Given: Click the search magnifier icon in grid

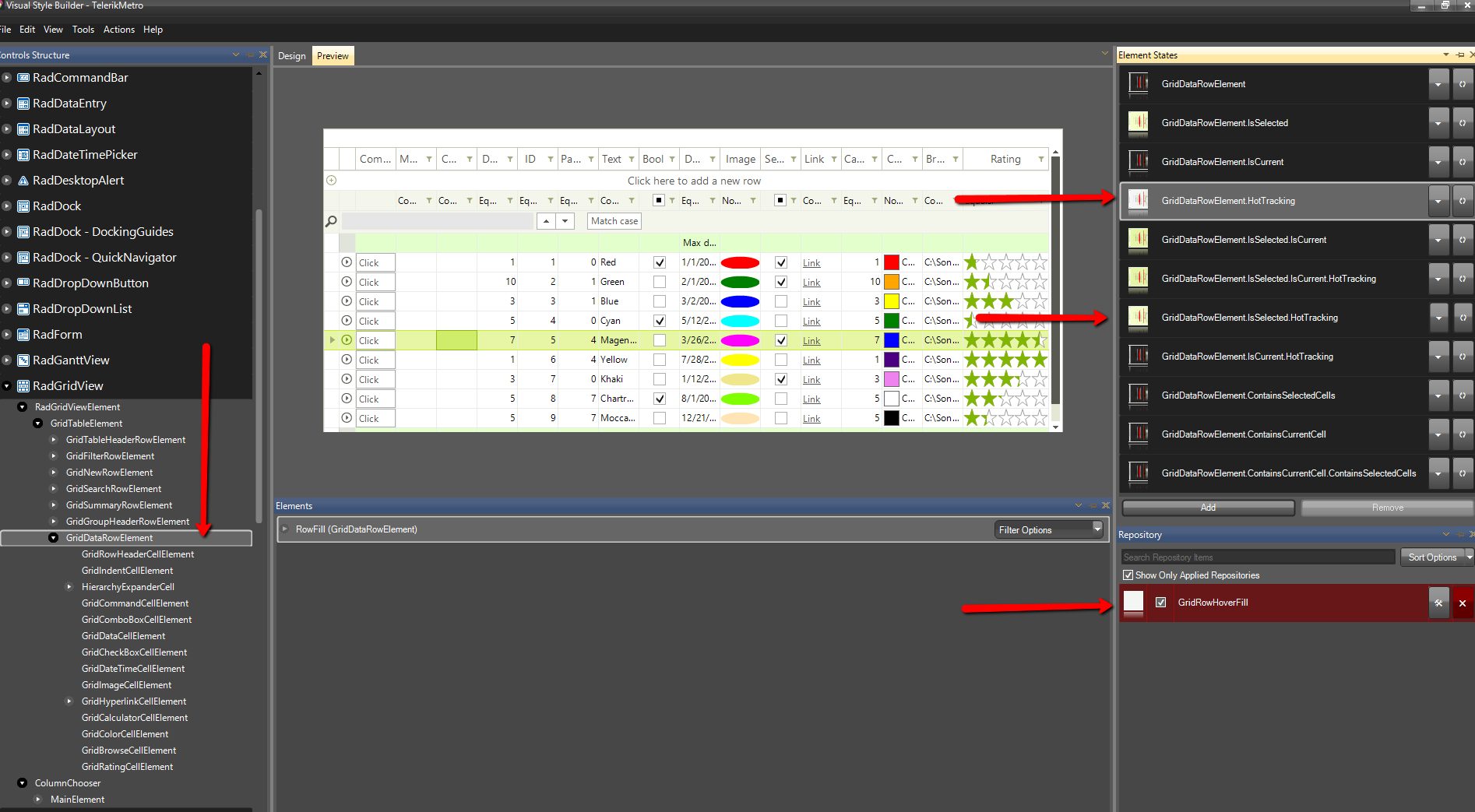Looking at the screenshot, I should [331, 221].
